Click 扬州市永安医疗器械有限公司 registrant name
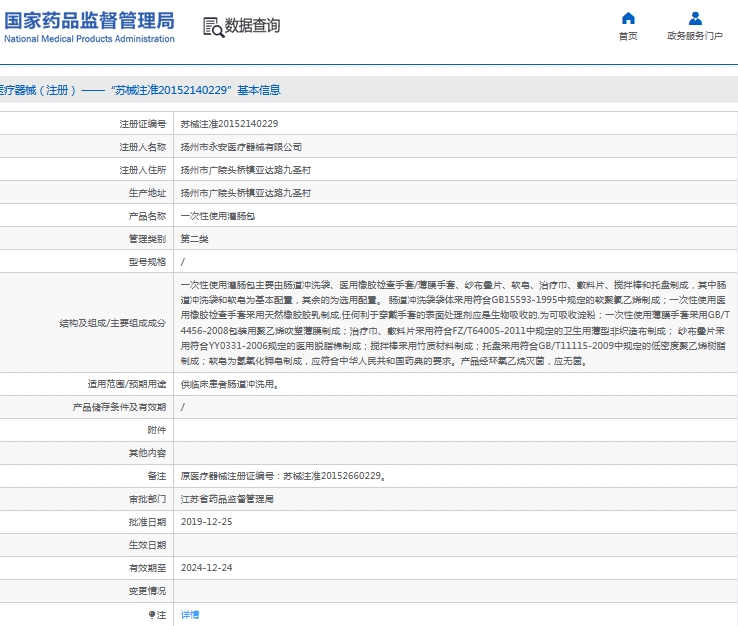This screenshot has height=626, width=738. pos(241,147)
